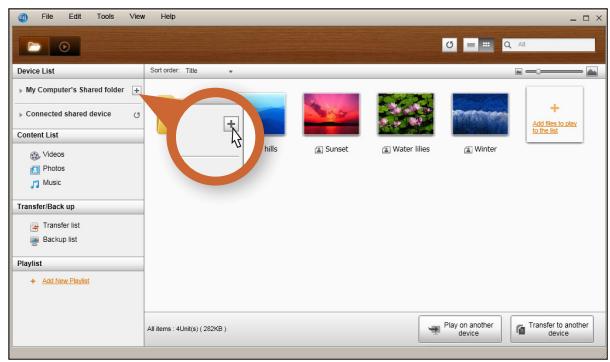Click the Content List header
The image size is (610, 362).
click(x=78, y=135)
